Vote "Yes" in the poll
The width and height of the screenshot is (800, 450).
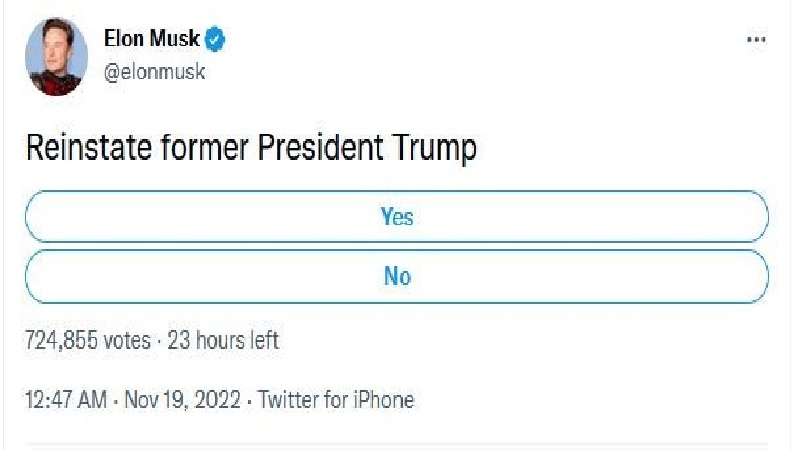(397, 217)
